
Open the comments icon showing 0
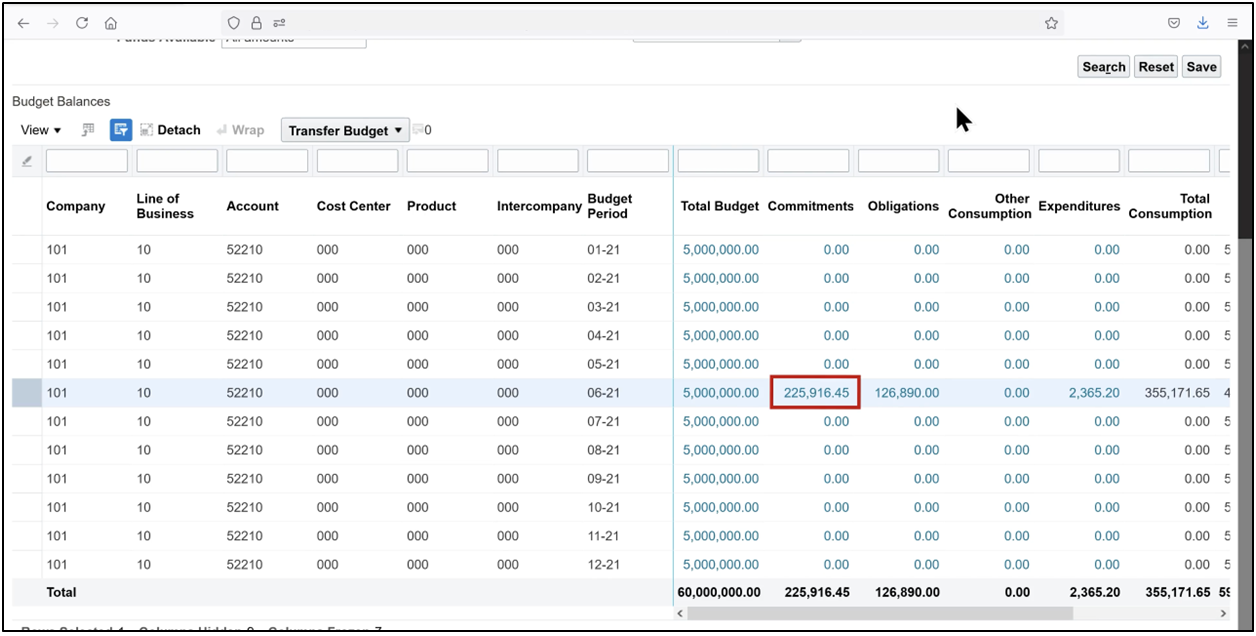tap(420, 129)
